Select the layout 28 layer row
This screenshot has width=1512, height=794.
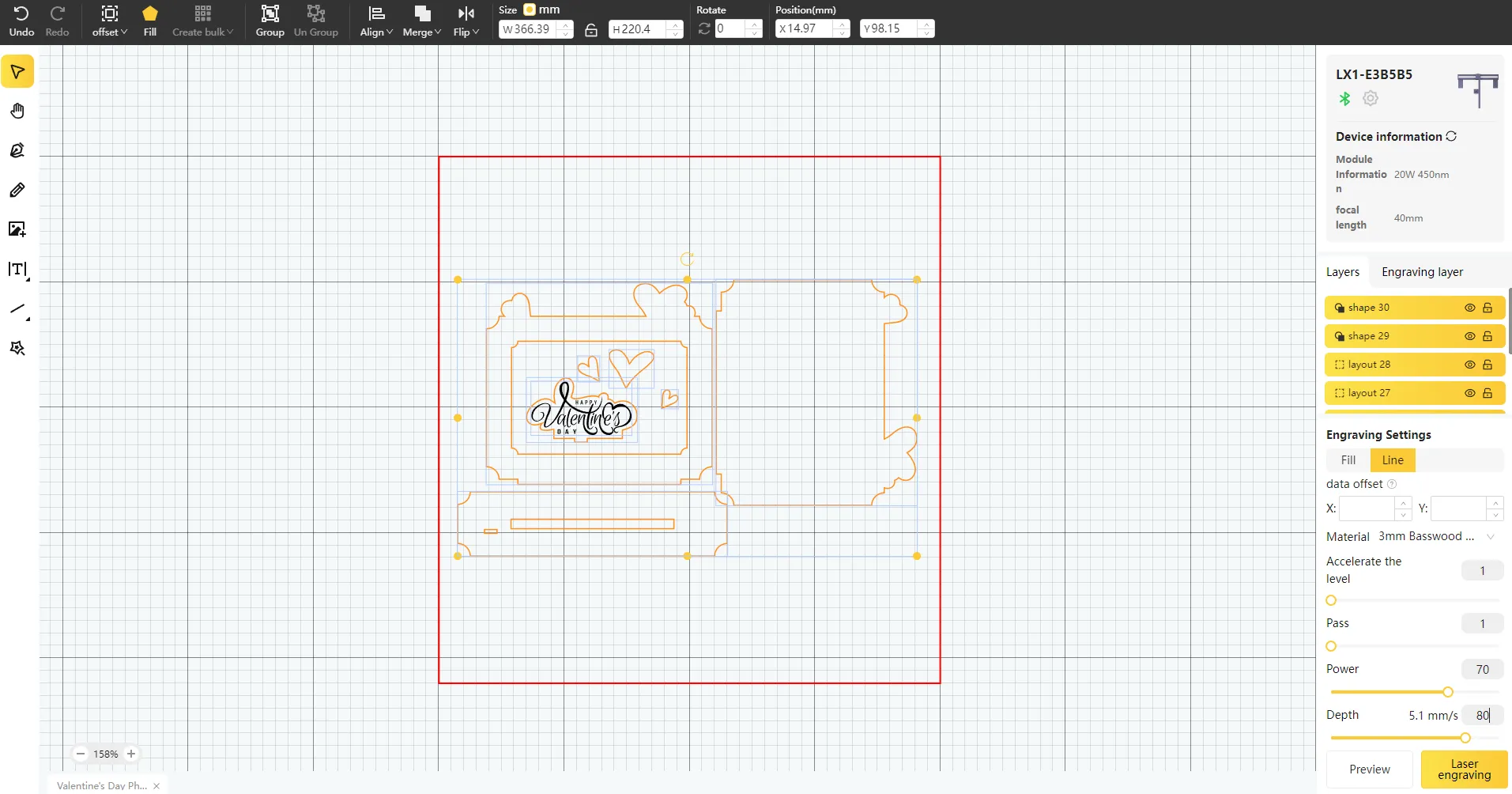(x=1415, y=365)
